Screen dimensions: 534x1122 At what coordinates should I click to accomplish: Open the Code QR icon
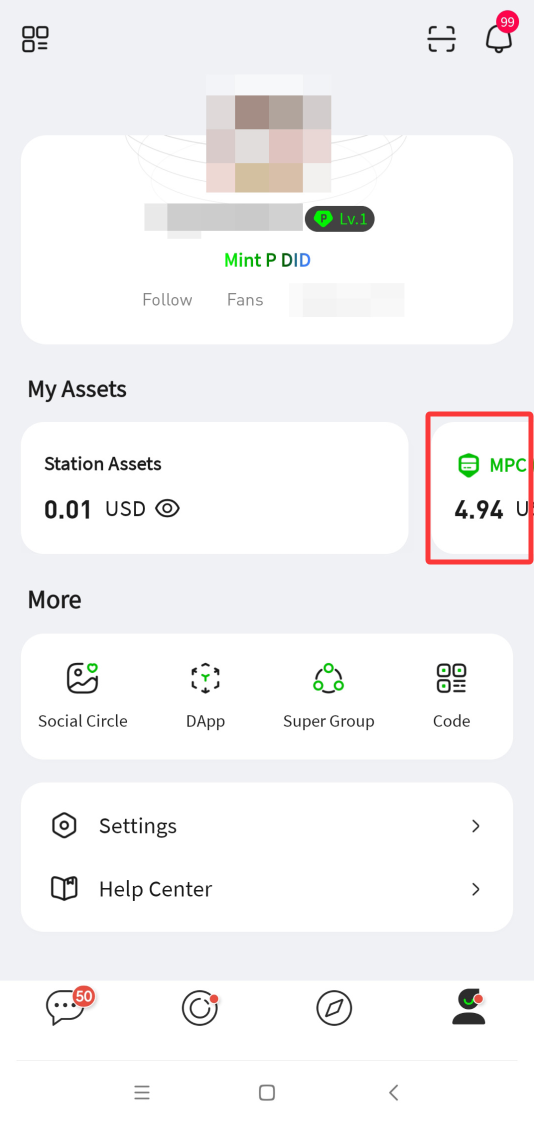tap(451, 678)
